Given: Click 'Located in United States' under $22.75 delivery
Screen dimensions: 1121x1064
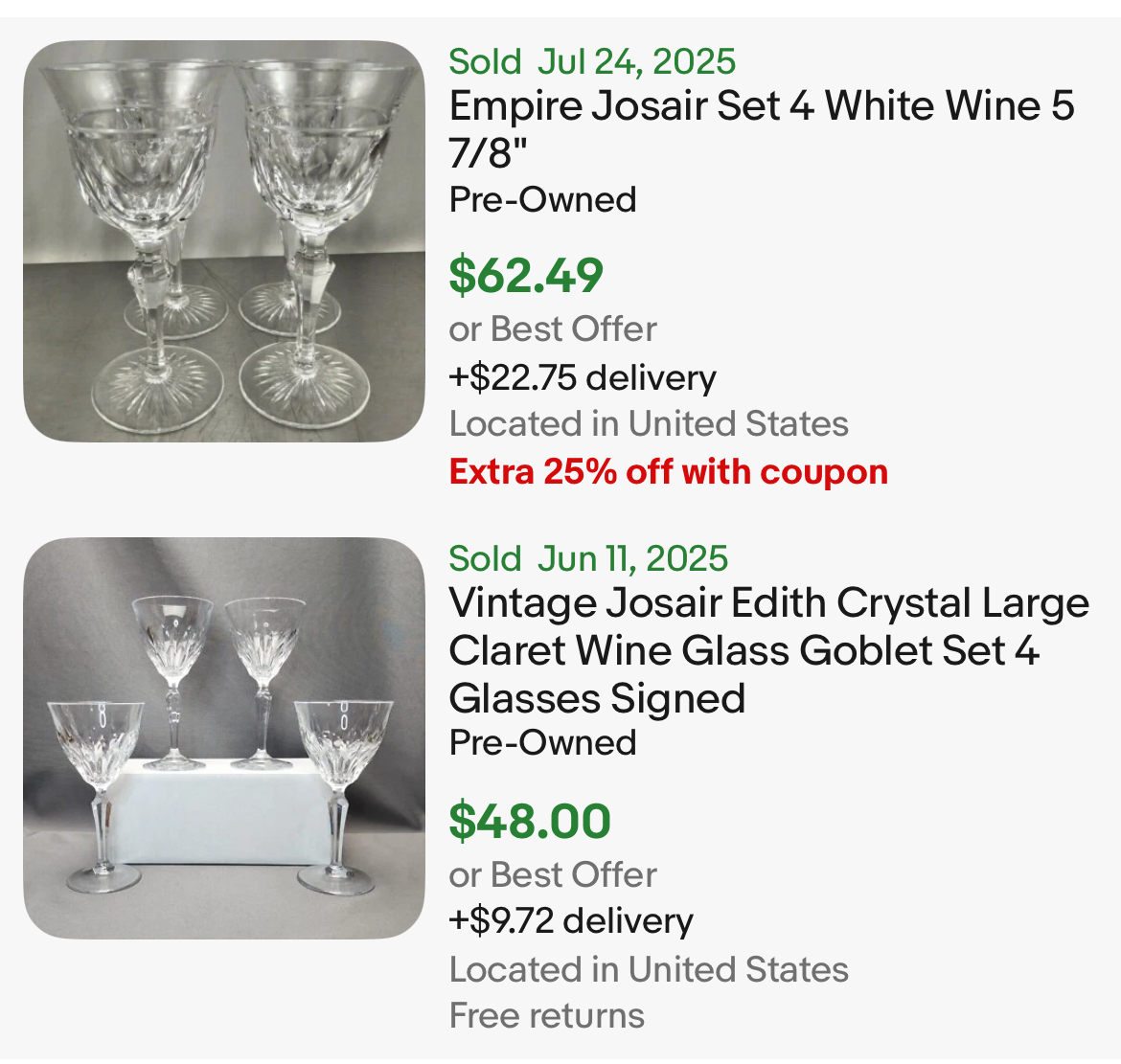Looking at the screenshot, I should [x=649, y=423].
